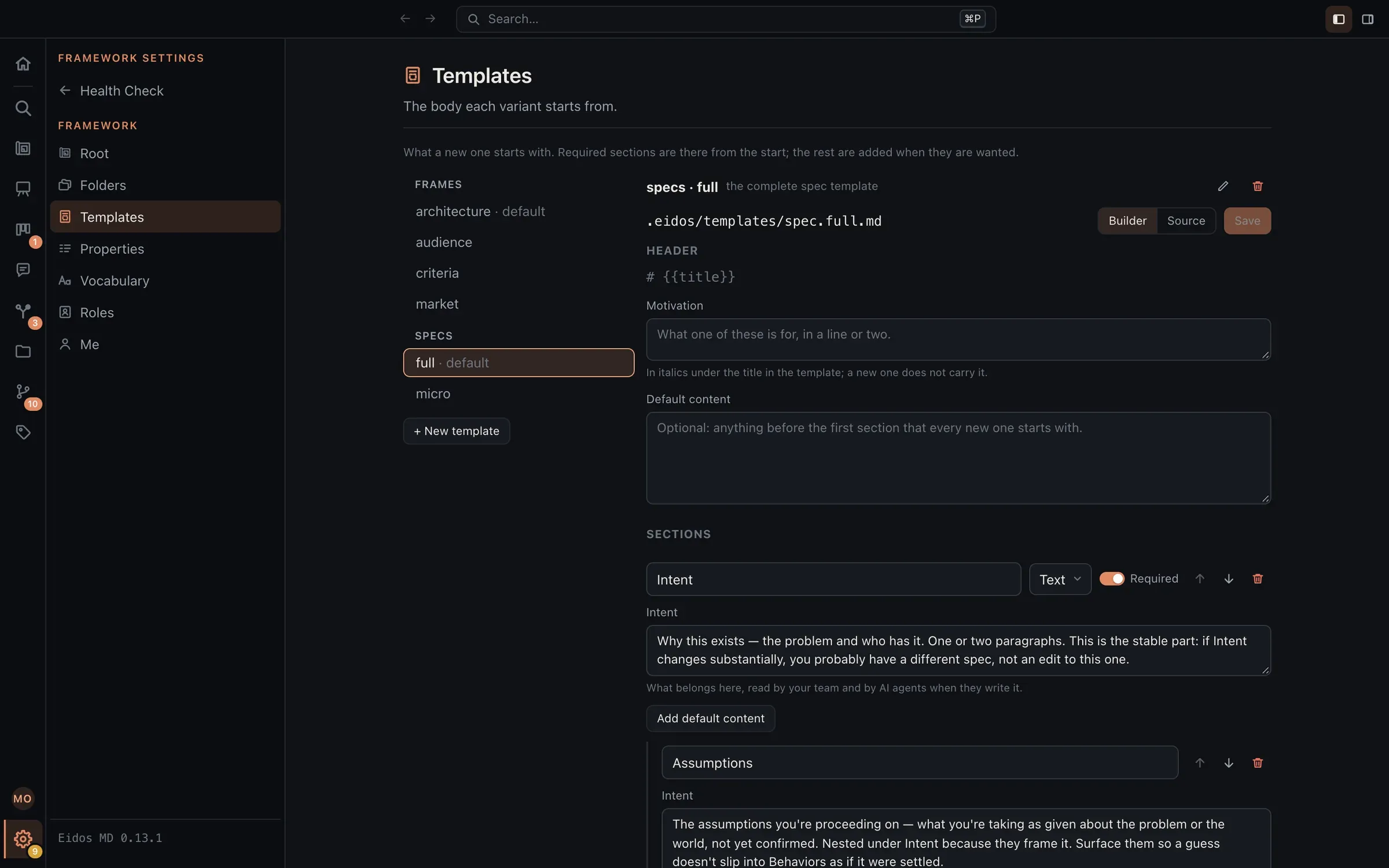Click Add default content
Screen dimensions: 1389x868
tap(711, 718)
